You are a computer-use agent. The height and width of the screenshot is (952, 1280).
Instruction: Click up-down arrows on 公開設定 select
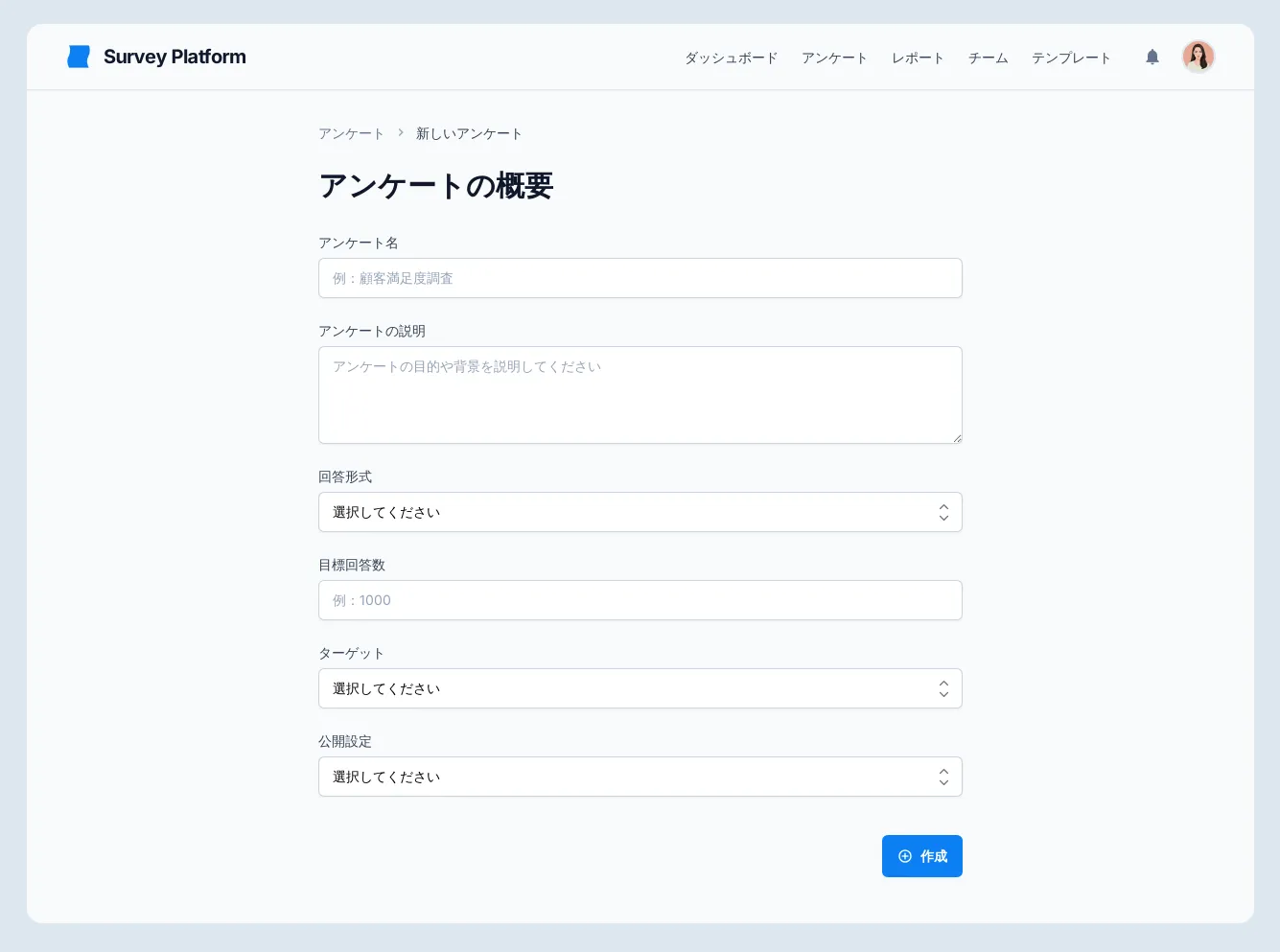(943, 777)
